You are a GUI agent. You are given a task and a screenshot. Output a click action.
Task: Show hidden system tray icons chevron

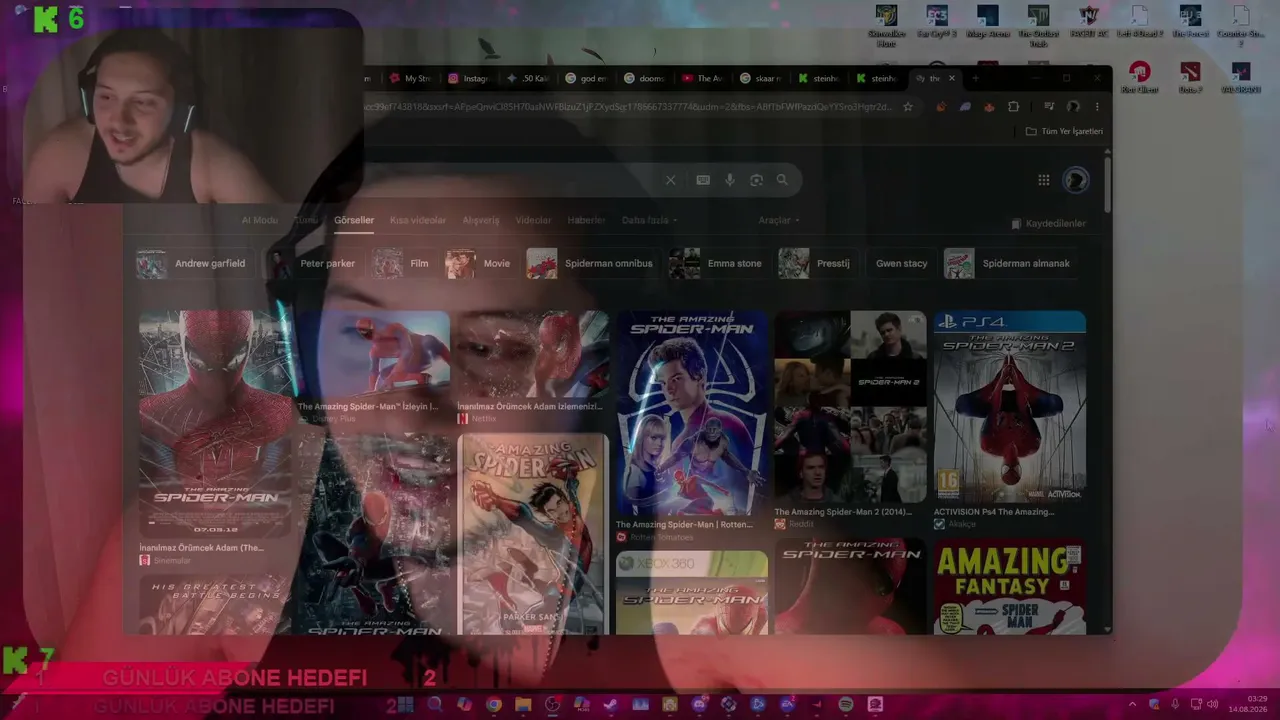pyautogui.click(x=1132, y=705)
